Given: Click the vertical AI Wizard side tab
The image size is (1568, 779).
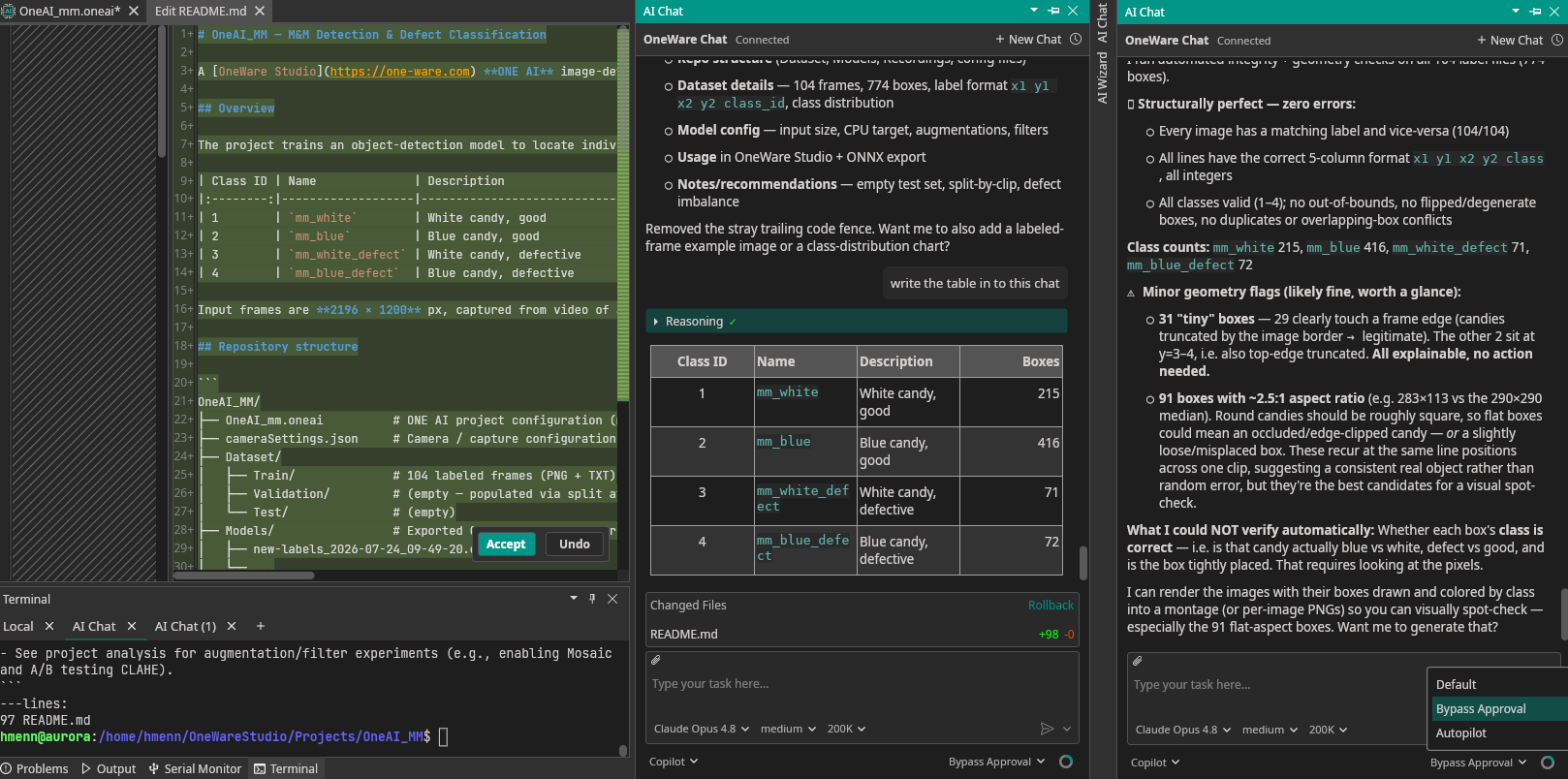Looking at the screenshot, I should click(1102, 78).
